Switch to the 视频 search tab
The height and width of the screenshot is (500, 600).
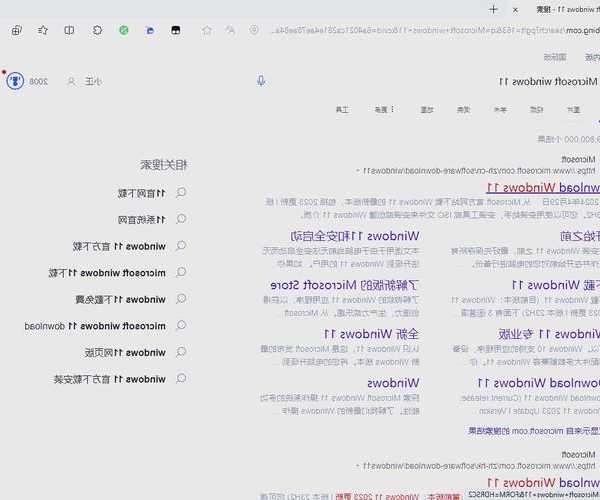(x=463, y=109)
